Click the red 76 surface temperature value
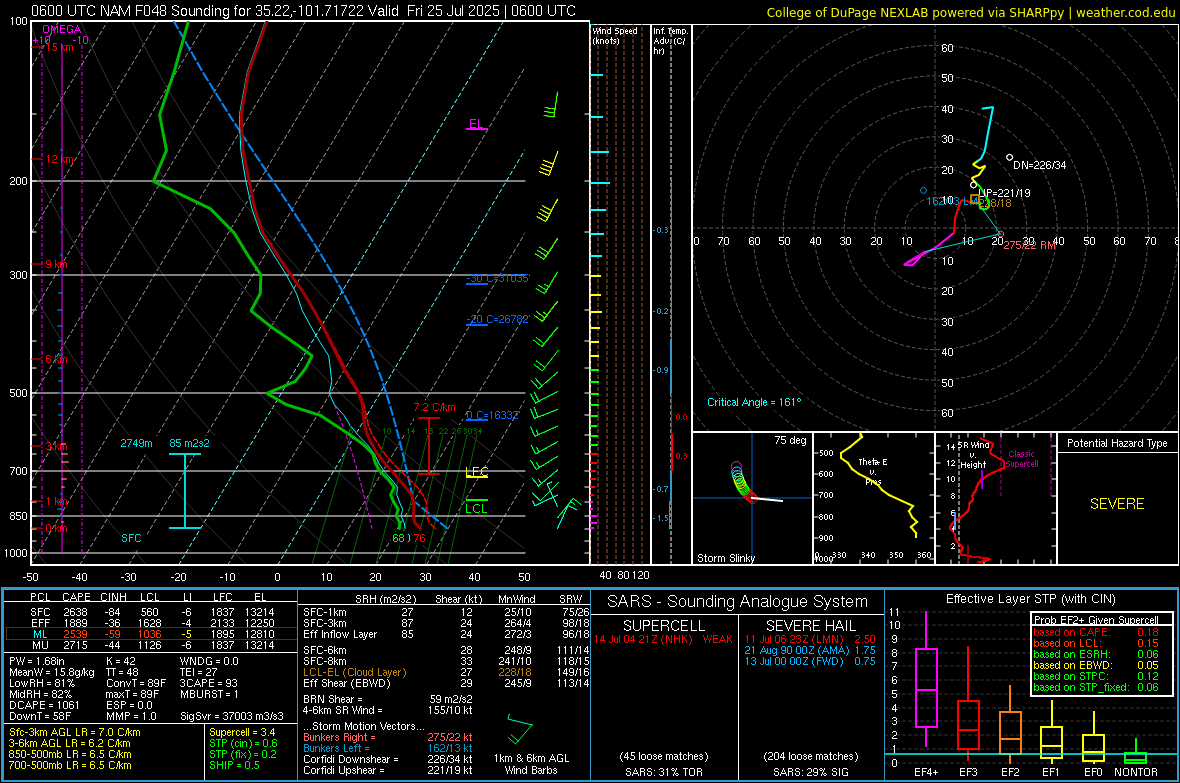The image size is (1180, 783). [419, 538]
